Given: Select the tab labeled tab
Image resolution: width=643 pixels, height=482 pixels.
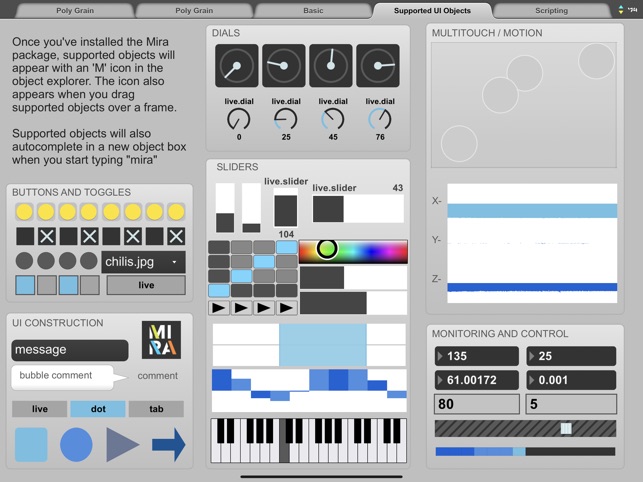Looking at the screenshot, I should coord(156,409).
